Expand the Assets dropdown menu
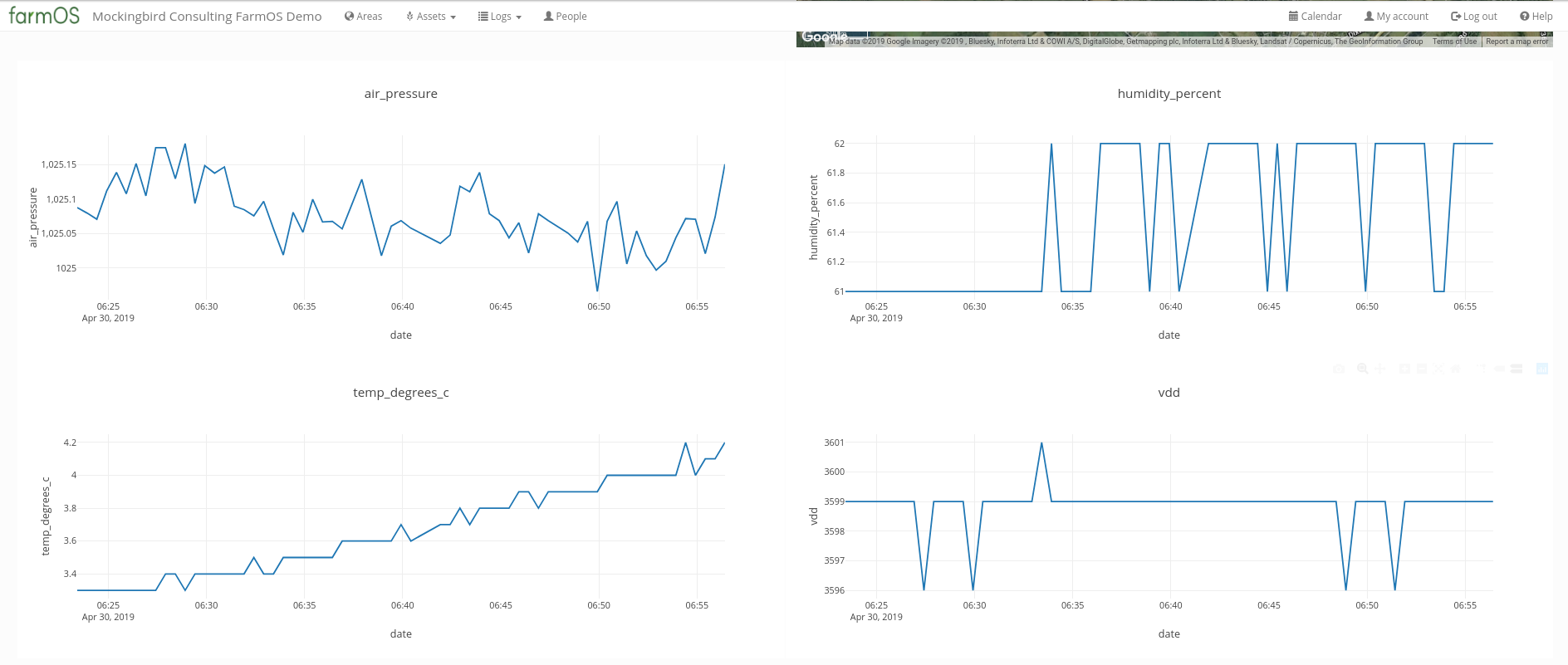1568x665 pixels. point(431,17)
